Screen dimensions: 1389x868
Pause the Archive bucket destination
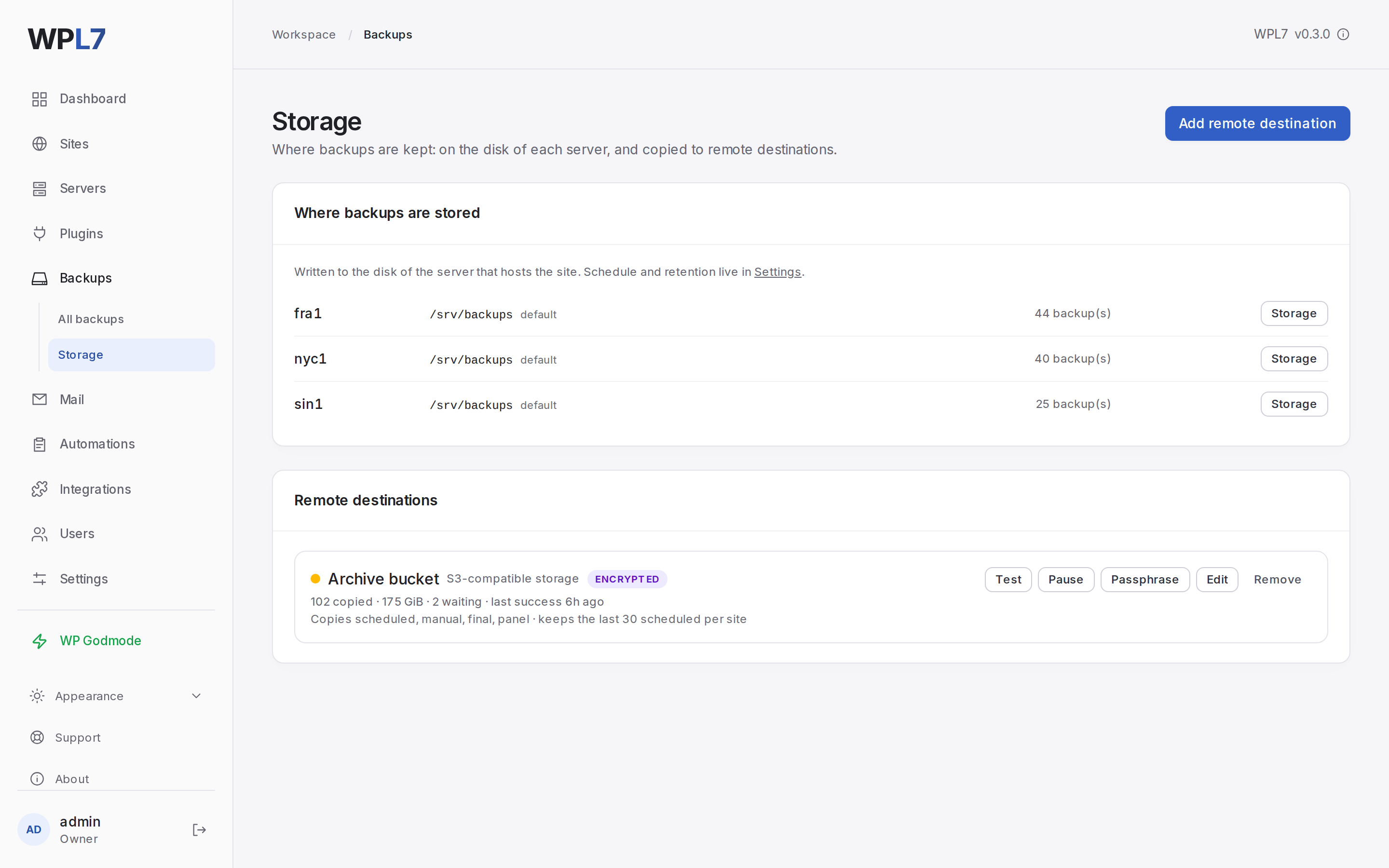click(x=1066, y=580)
